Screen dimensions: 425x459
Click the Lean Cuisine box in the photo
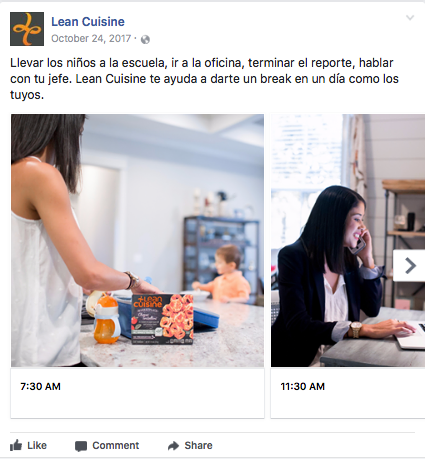pos(162,319)
